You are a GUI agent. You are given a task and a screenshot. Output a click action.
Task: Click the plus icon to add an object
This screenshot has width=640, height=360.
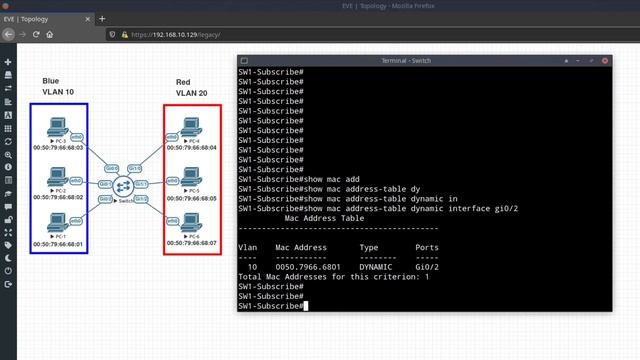(8, 62)
